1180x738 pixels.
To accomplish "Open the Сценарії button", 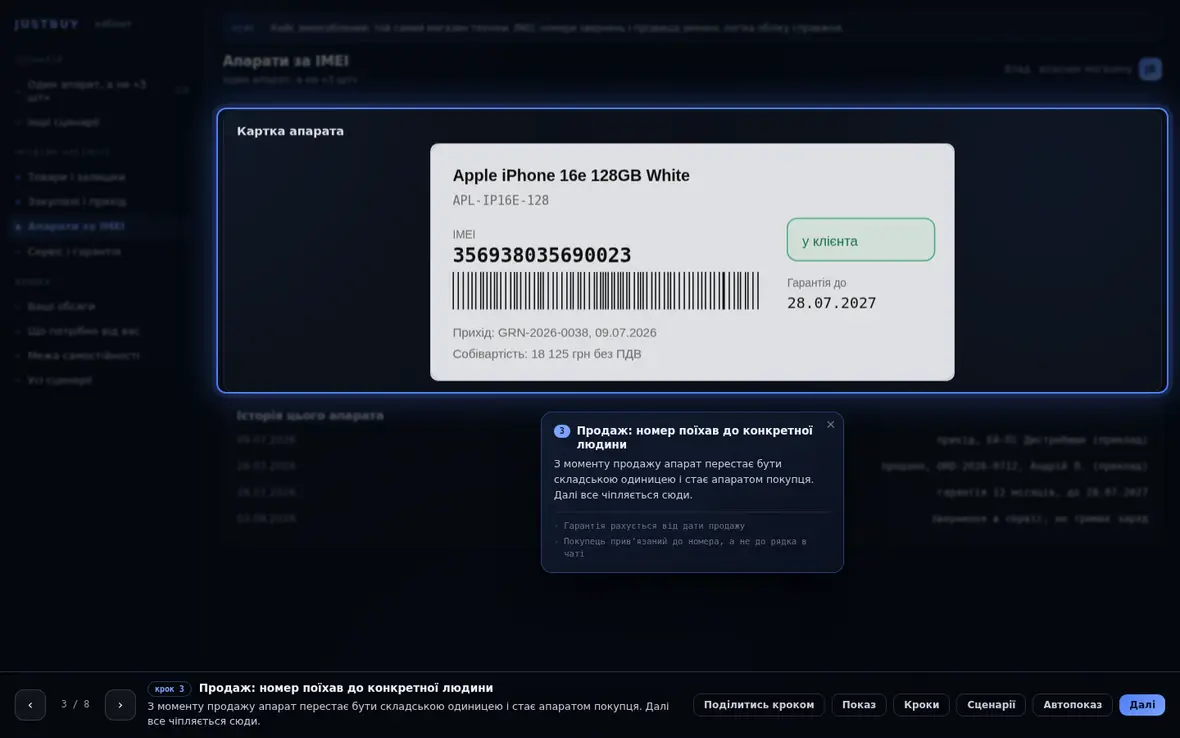I will (990, 705).
